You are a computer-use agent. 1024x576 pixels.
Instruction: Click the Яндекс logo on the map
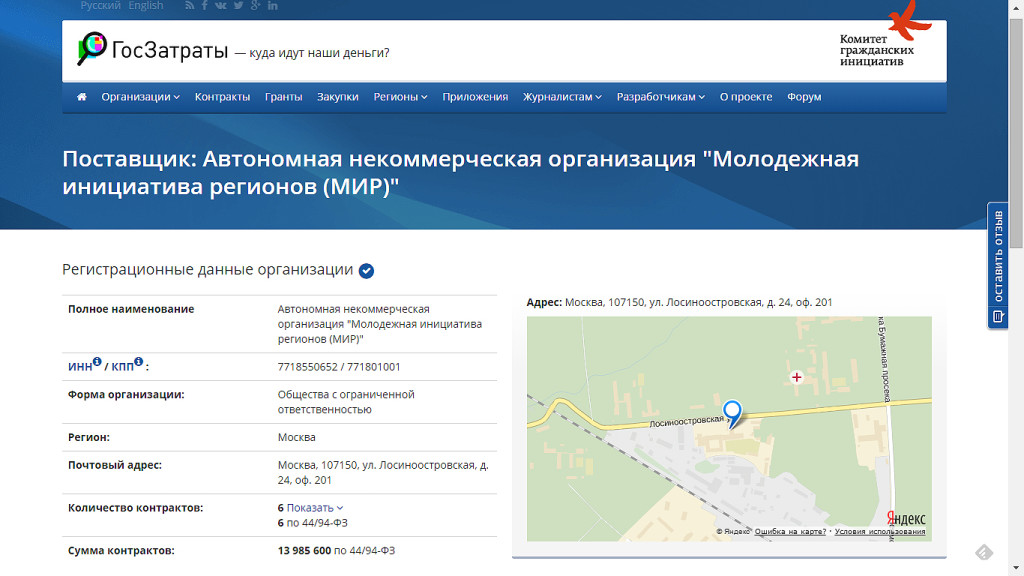[x=906, y=519]
